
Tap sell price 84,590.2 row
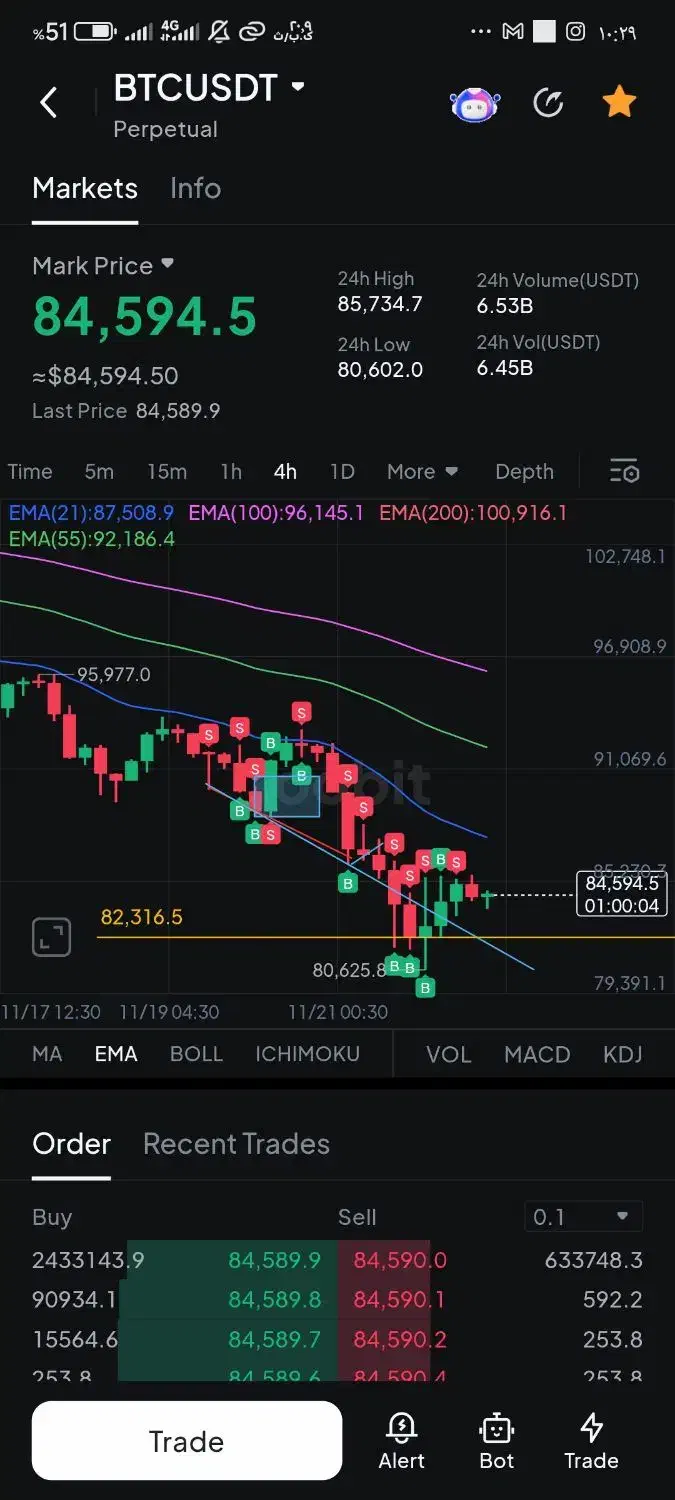tap(400, 1340)
